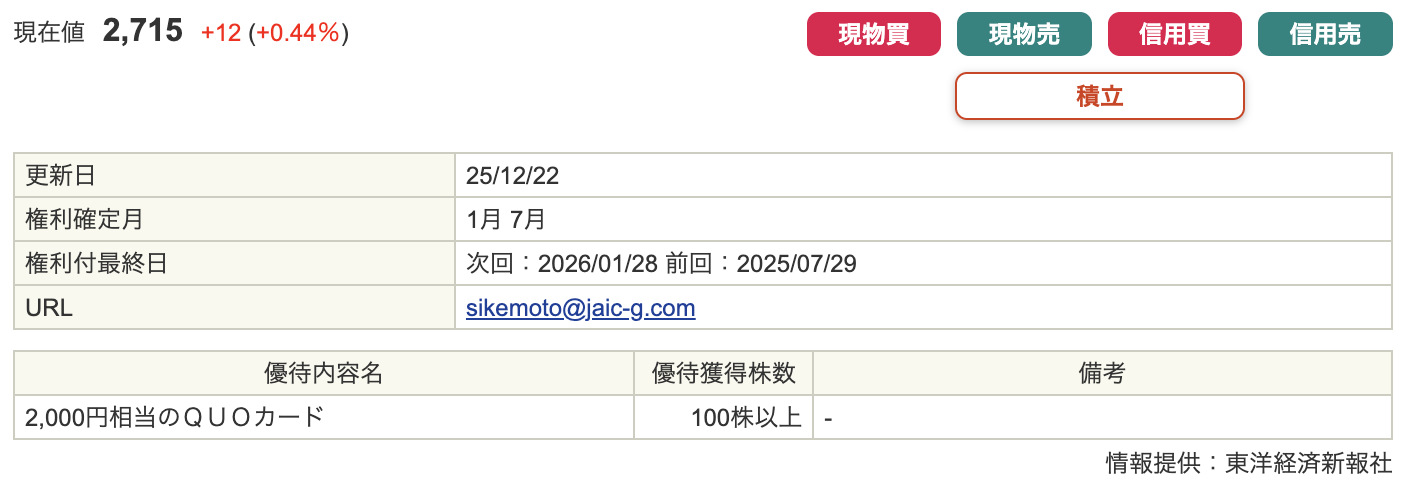This screenshot has height=480, width=1402.
Task: Select the 2,000円相当のＱＵＯカード cell
Action: (x=175, y=417)
